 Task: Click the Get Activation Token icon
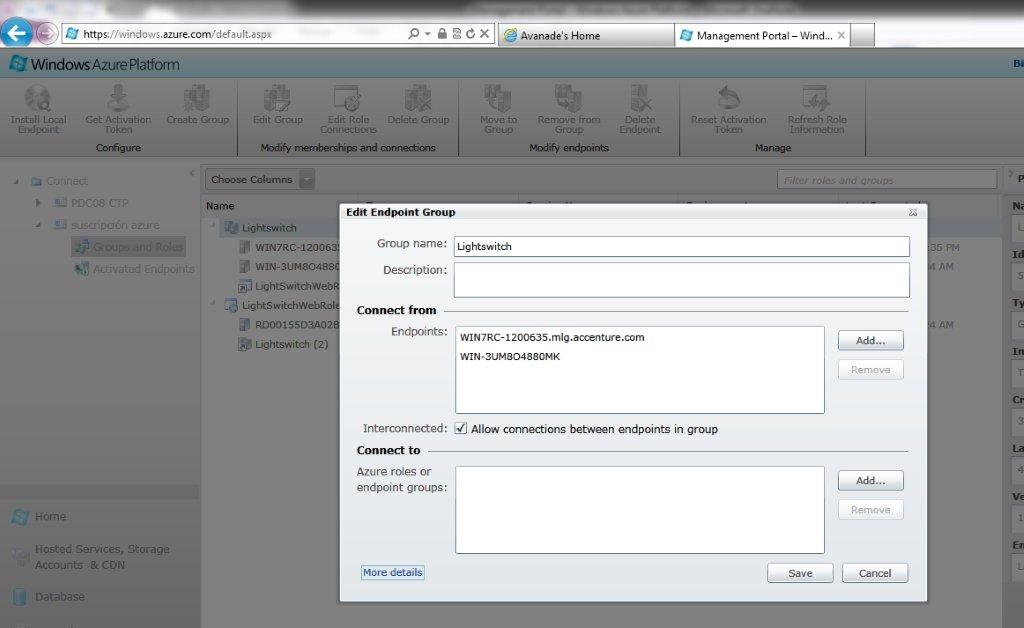point(118,98)
